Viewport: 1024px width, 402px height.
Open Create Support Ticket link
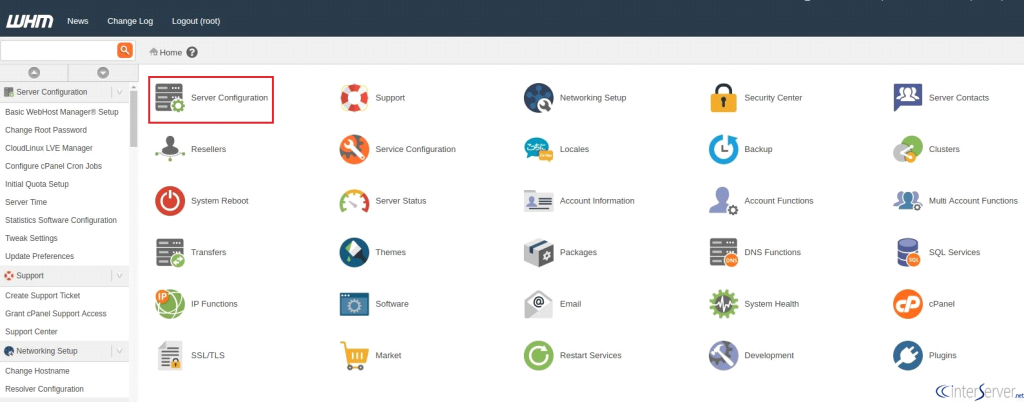click(x=44, y=296)
